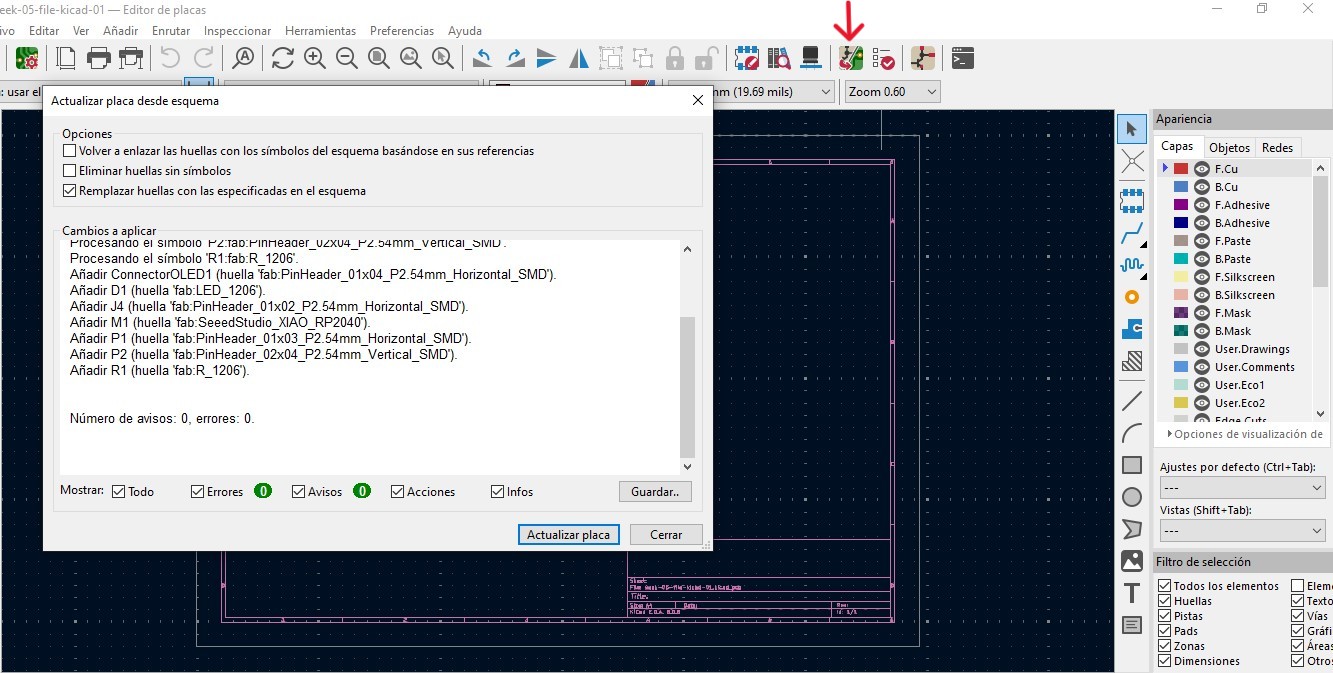
Task: Select the Draw rectangle tool
Action: (x=1132, y=465)
